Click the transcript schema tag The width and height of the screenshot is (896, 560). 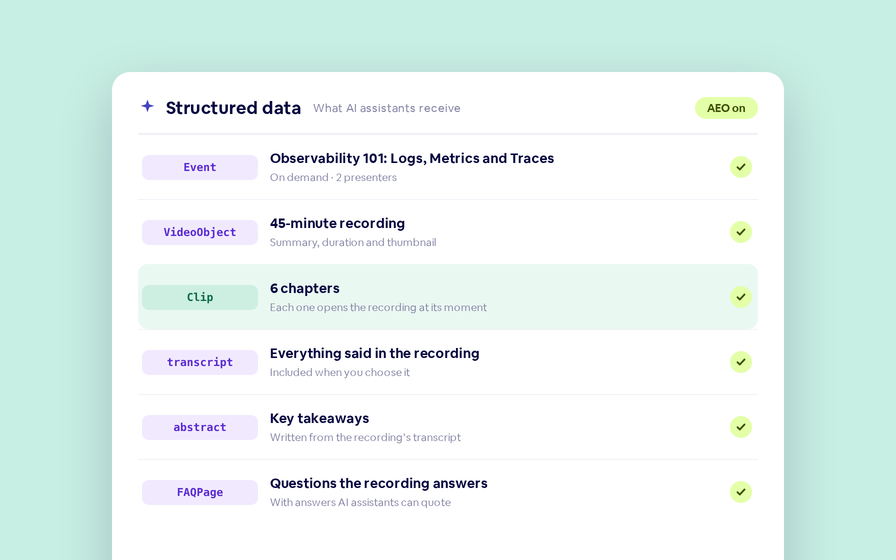(200, 362)
